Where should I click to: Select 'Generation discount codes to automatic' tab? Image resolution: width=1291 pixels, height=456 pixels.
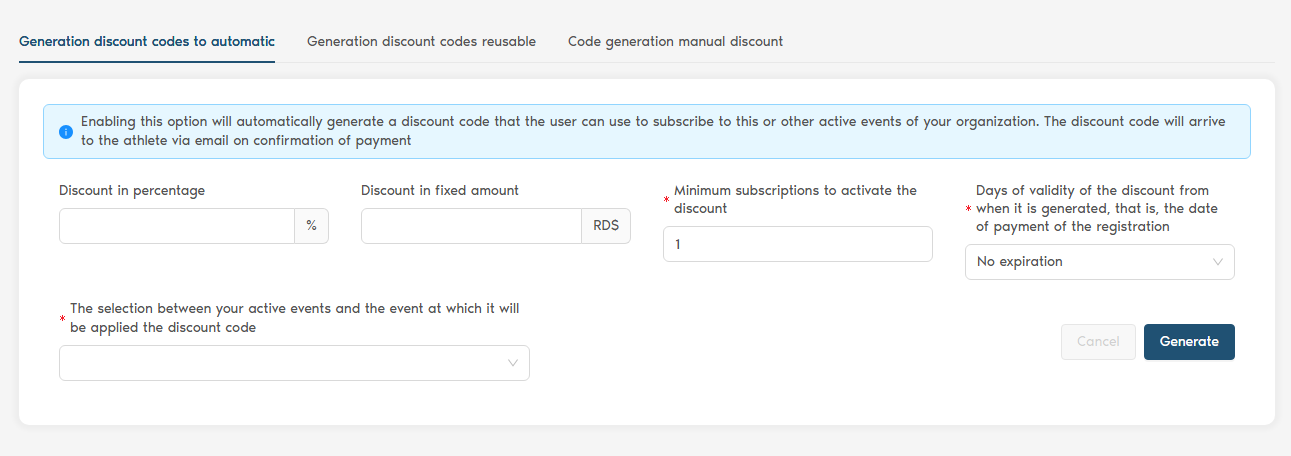click(x=147, y=42)
